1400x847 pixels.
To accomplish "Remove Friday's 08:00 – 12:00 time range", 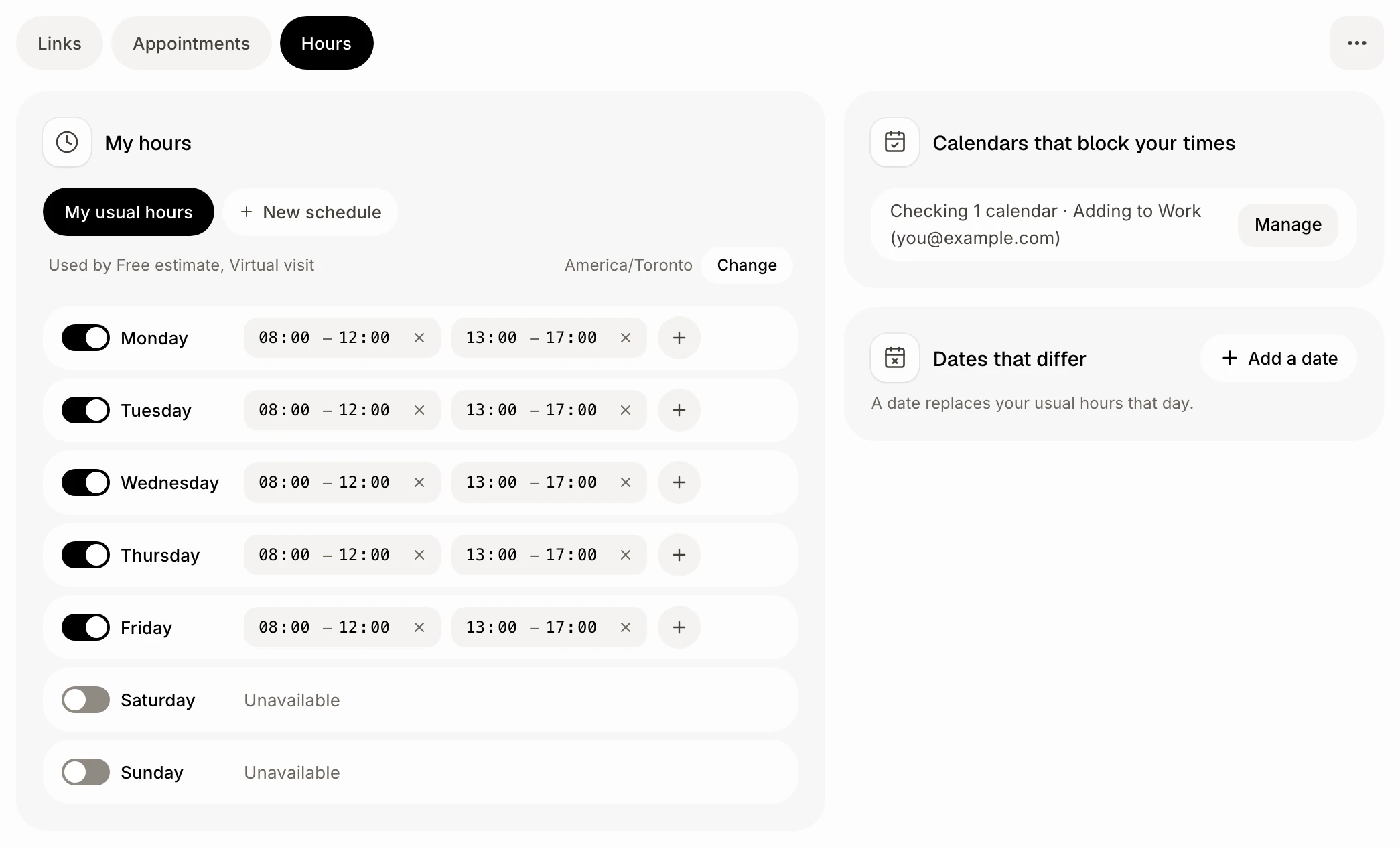I will tap(419, 627).
